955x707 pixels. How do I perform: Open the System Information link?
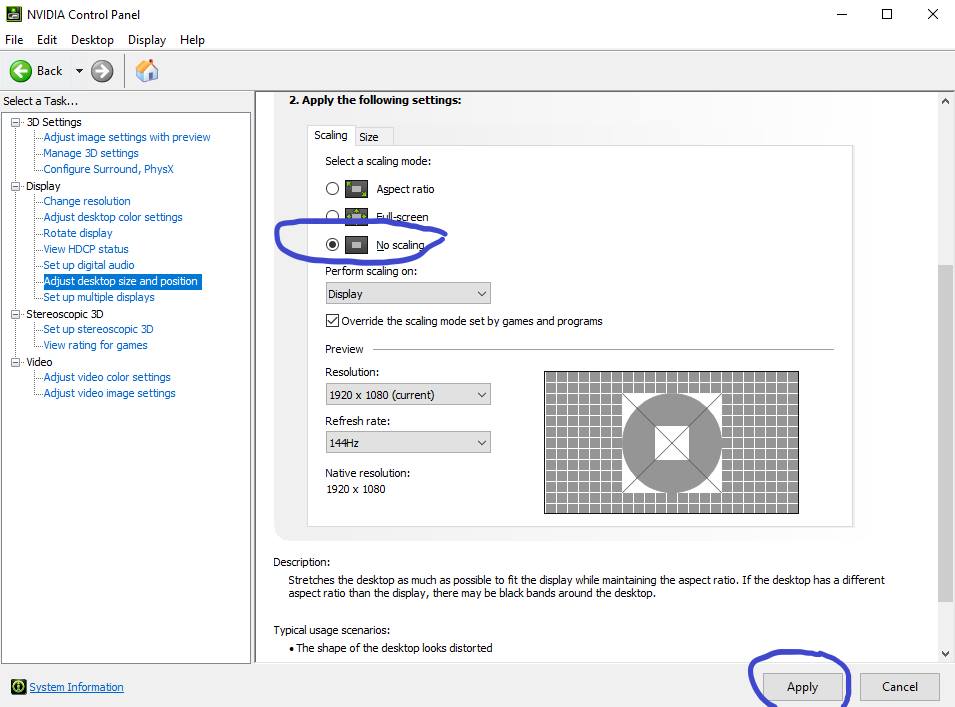[x=76, y=687]
